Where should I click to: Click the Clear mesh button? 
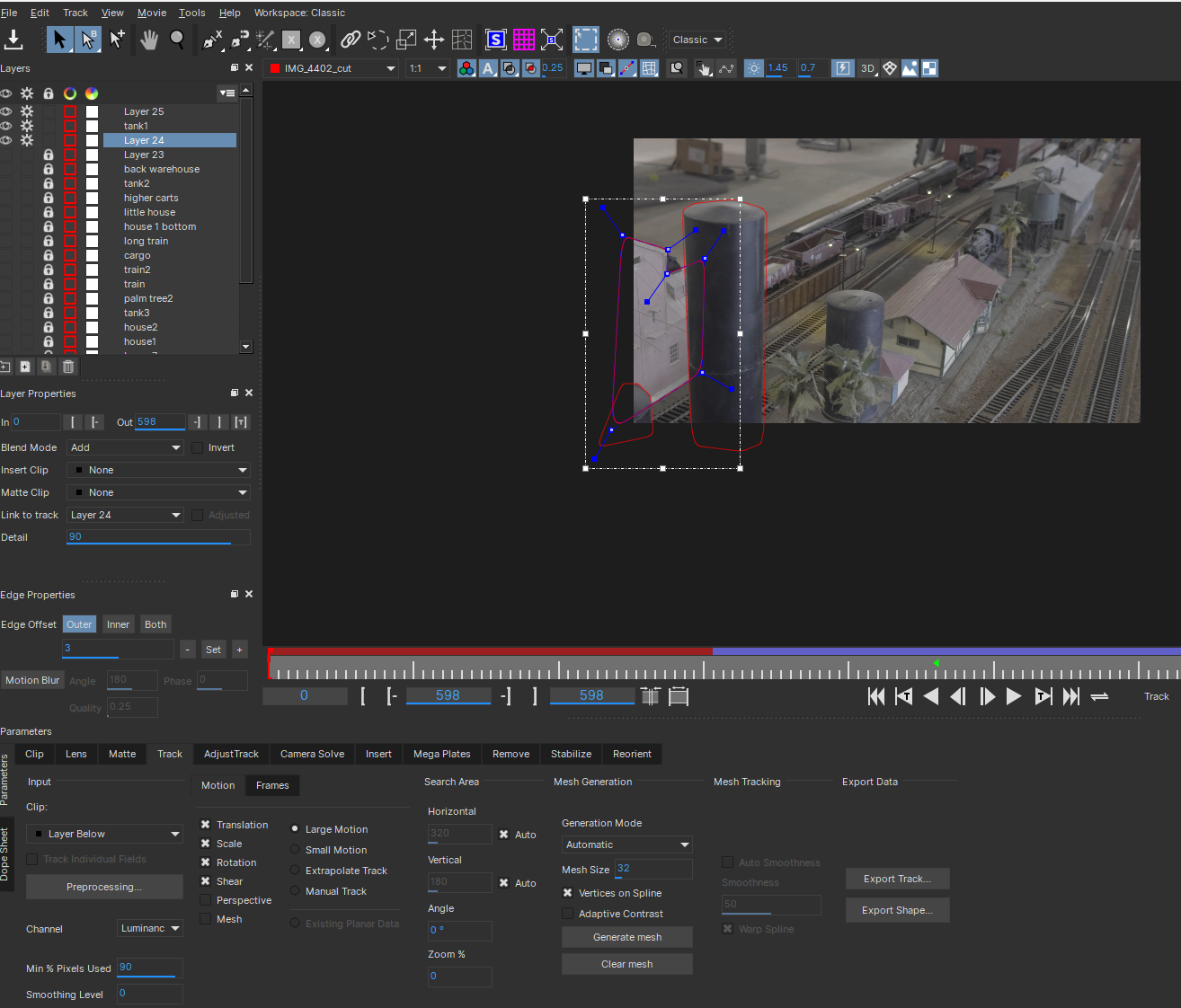627,964
